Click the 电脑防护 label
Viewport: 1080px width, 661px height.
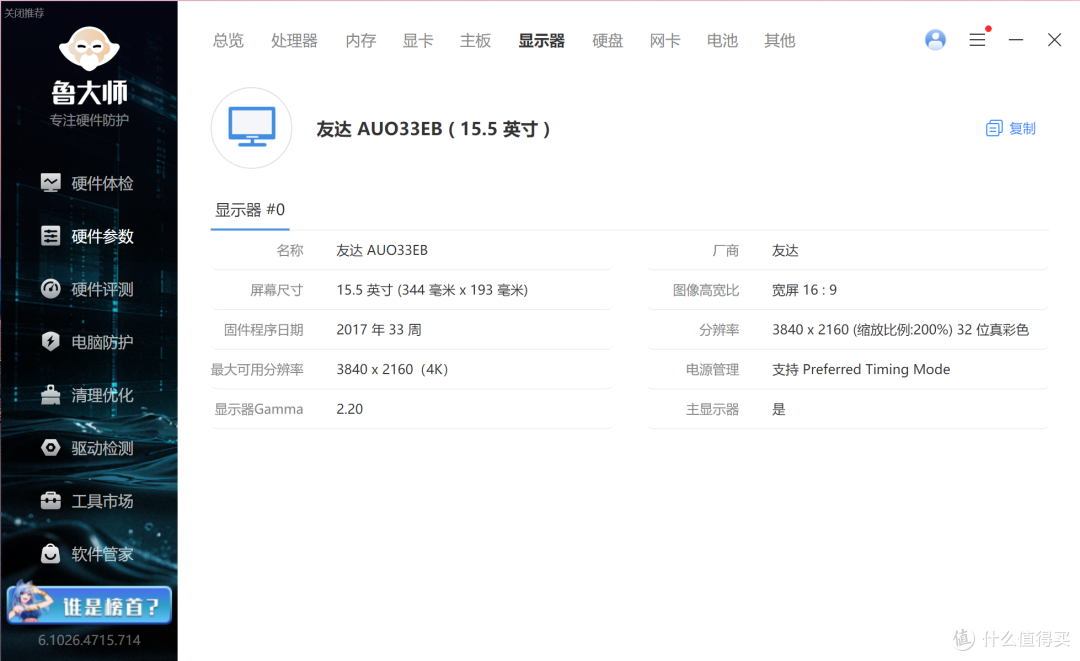coord(102,342)
